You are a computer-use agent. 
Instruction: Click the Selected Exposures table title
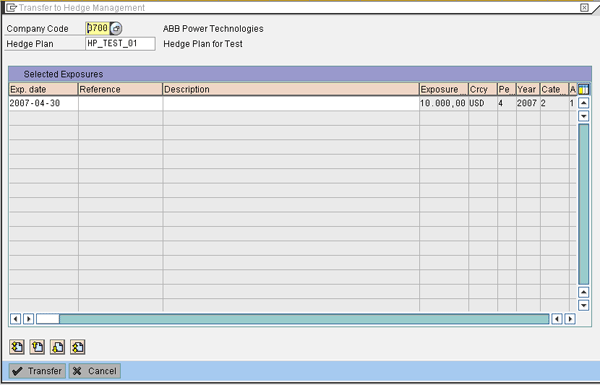pos(64,74)
